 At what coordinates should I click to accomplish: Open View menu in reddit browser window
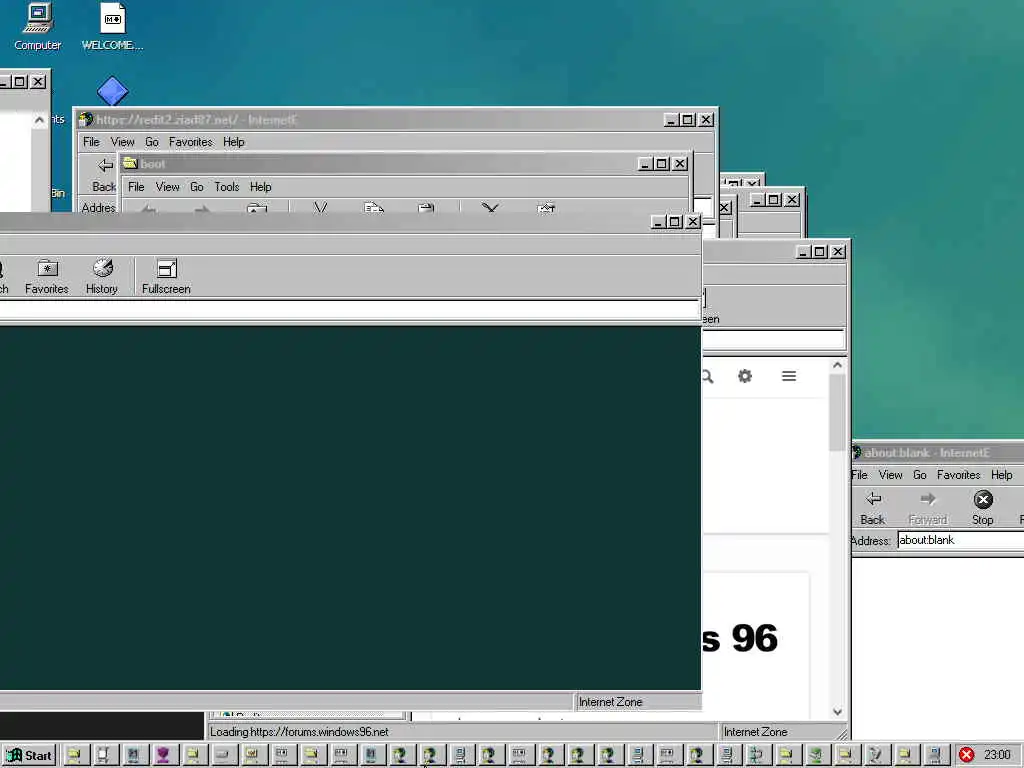pos(122,142)
